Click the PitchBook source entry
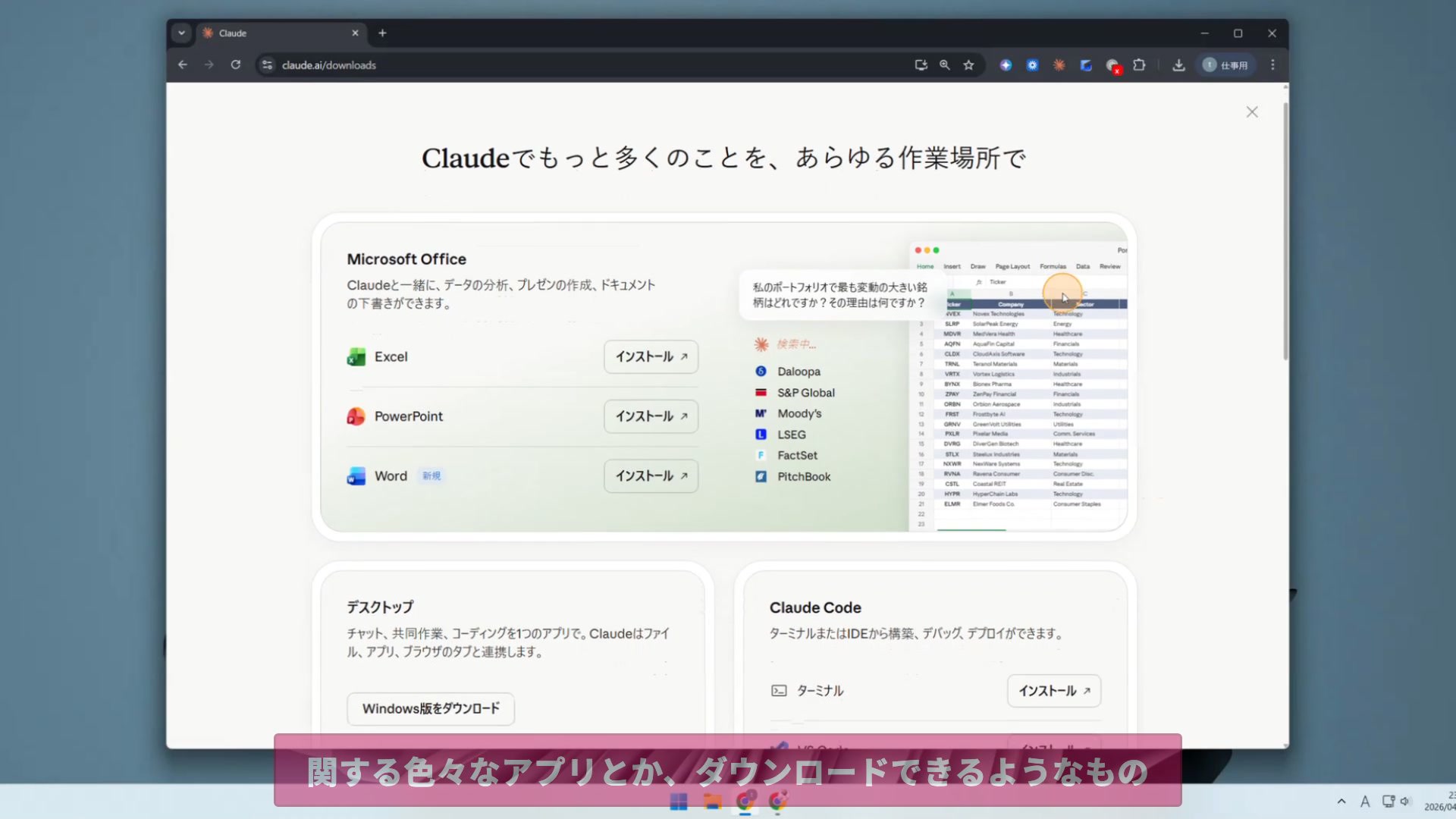The height and width of the screenshot is (819, 1456). click(793, 476)
